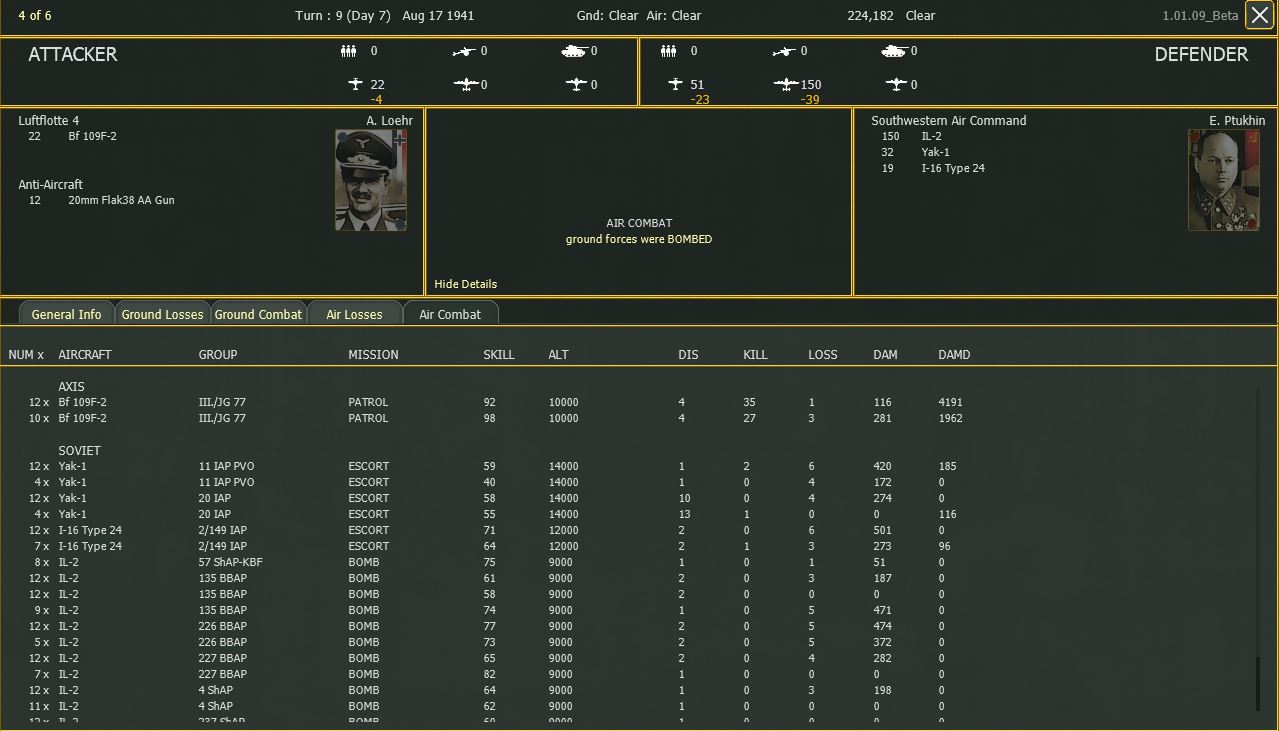Open the General Info tab
Image resolution: width=1279 pixels, height=731 pixels.
tap(66, 314)
